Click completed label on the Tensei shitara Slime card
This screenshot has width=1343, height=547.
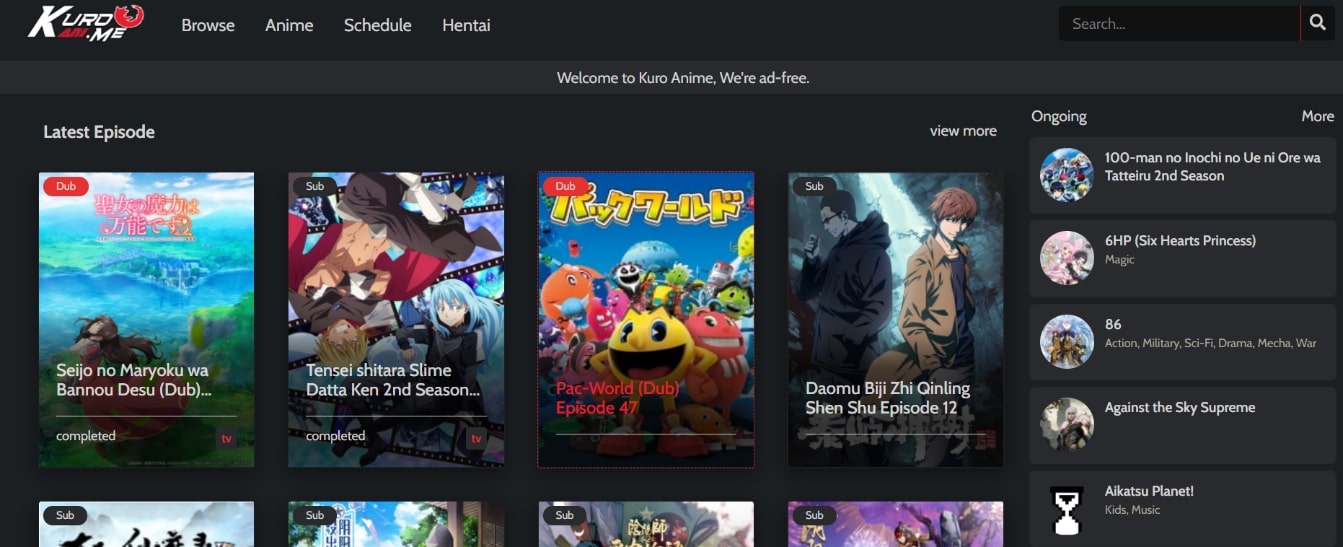pyautogui.click(x=335, y=436)
